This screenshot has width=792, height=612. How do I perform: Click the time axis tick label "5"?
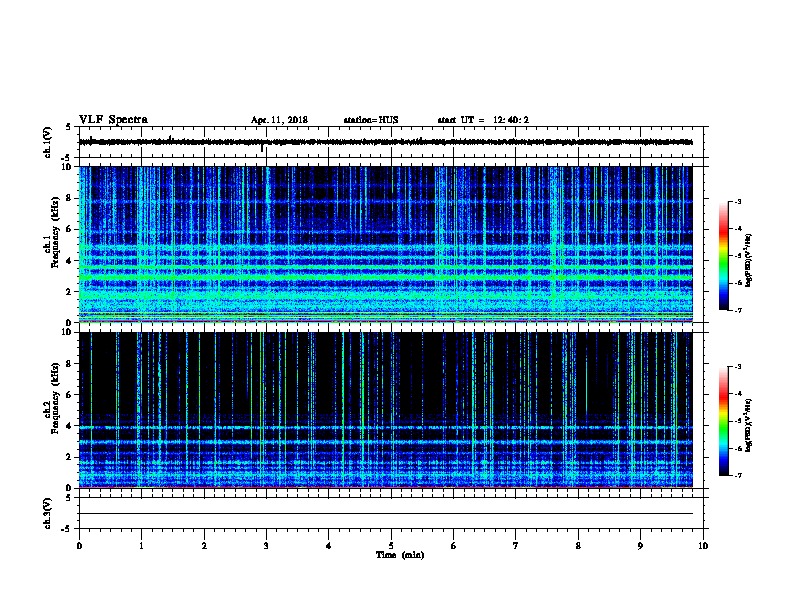click(x=391, y=546)
